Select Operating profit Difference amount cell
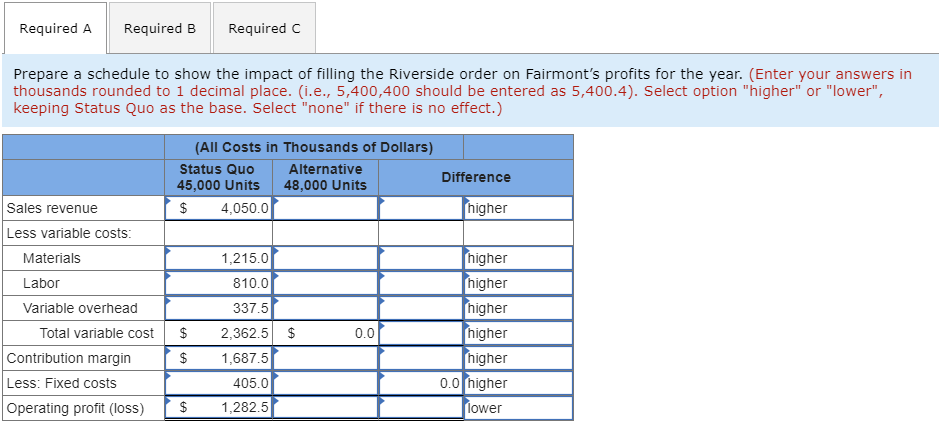The height and width of the screenshot is (422, 948). coord(421,408)
